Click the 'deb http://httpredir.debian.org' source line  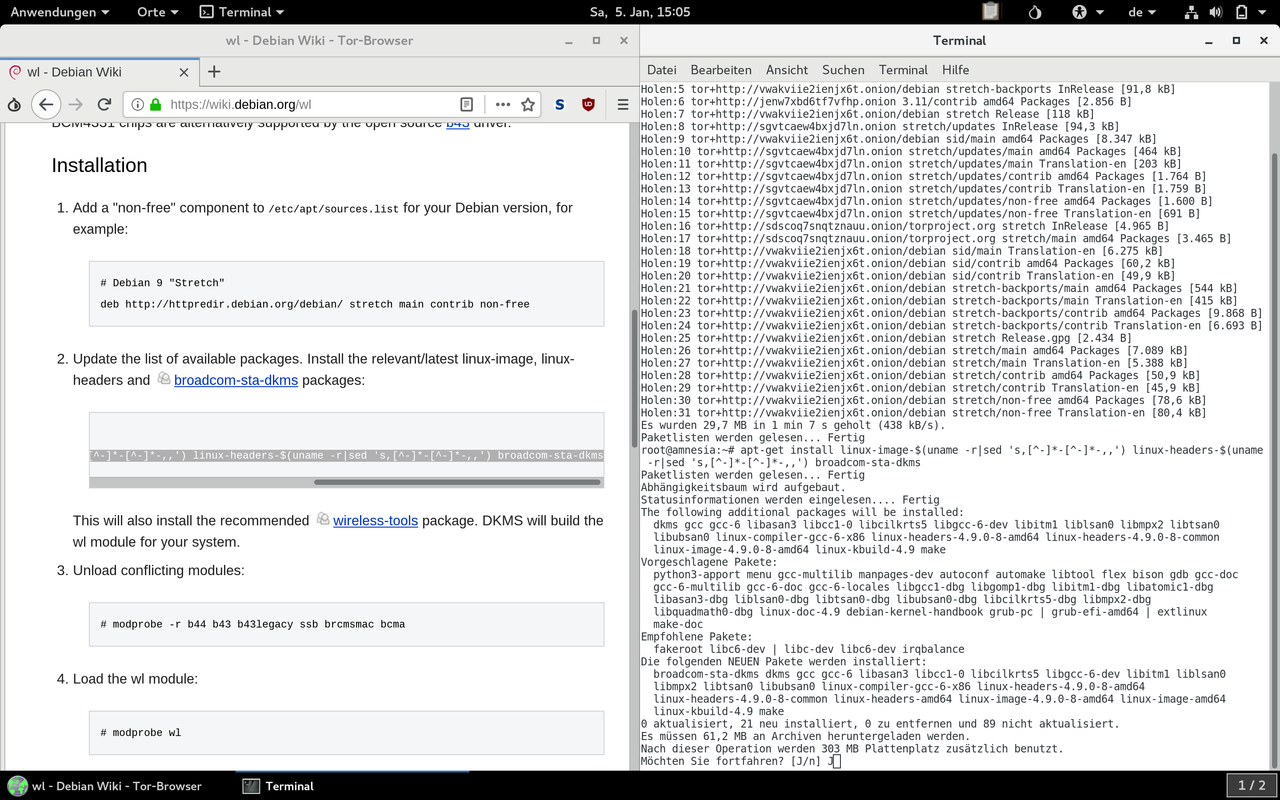[315, 304]
